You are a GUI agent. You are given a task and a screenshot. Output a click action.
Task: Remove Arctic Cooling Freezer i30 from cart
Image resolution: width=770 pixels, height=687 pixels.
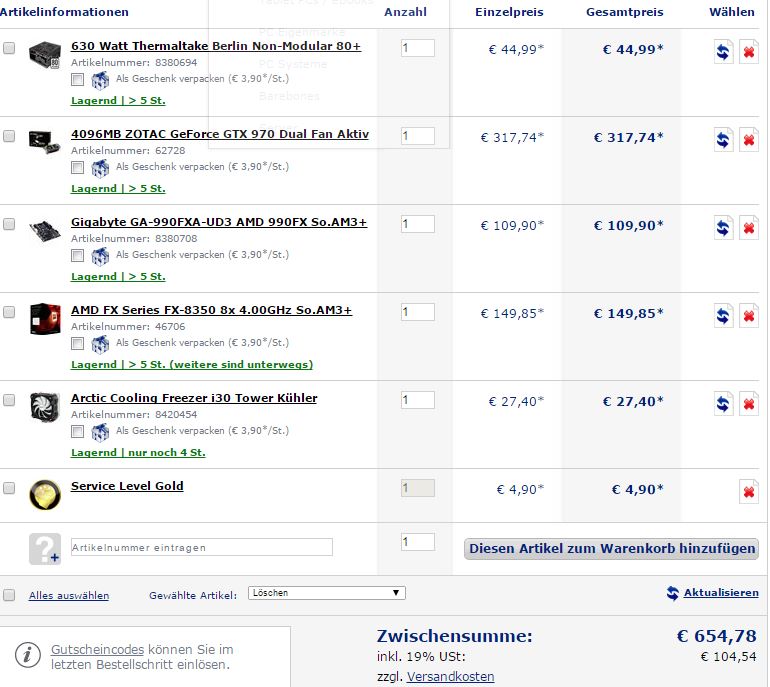pyautogui.click(x=748, y=403)
